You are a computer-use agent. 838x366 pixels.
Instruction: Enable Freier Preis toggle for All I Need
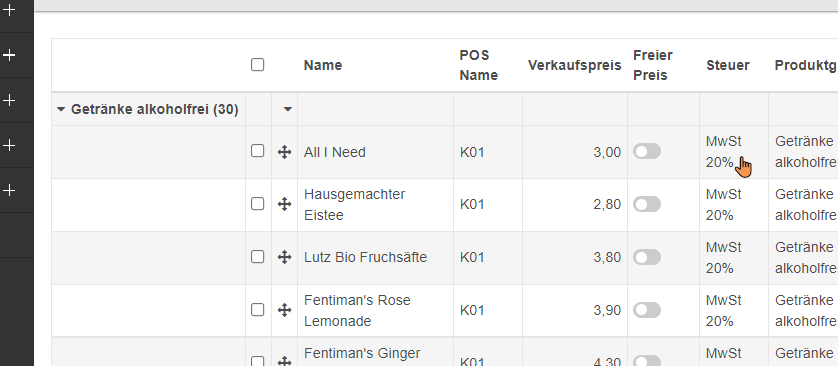pos(647,152)
